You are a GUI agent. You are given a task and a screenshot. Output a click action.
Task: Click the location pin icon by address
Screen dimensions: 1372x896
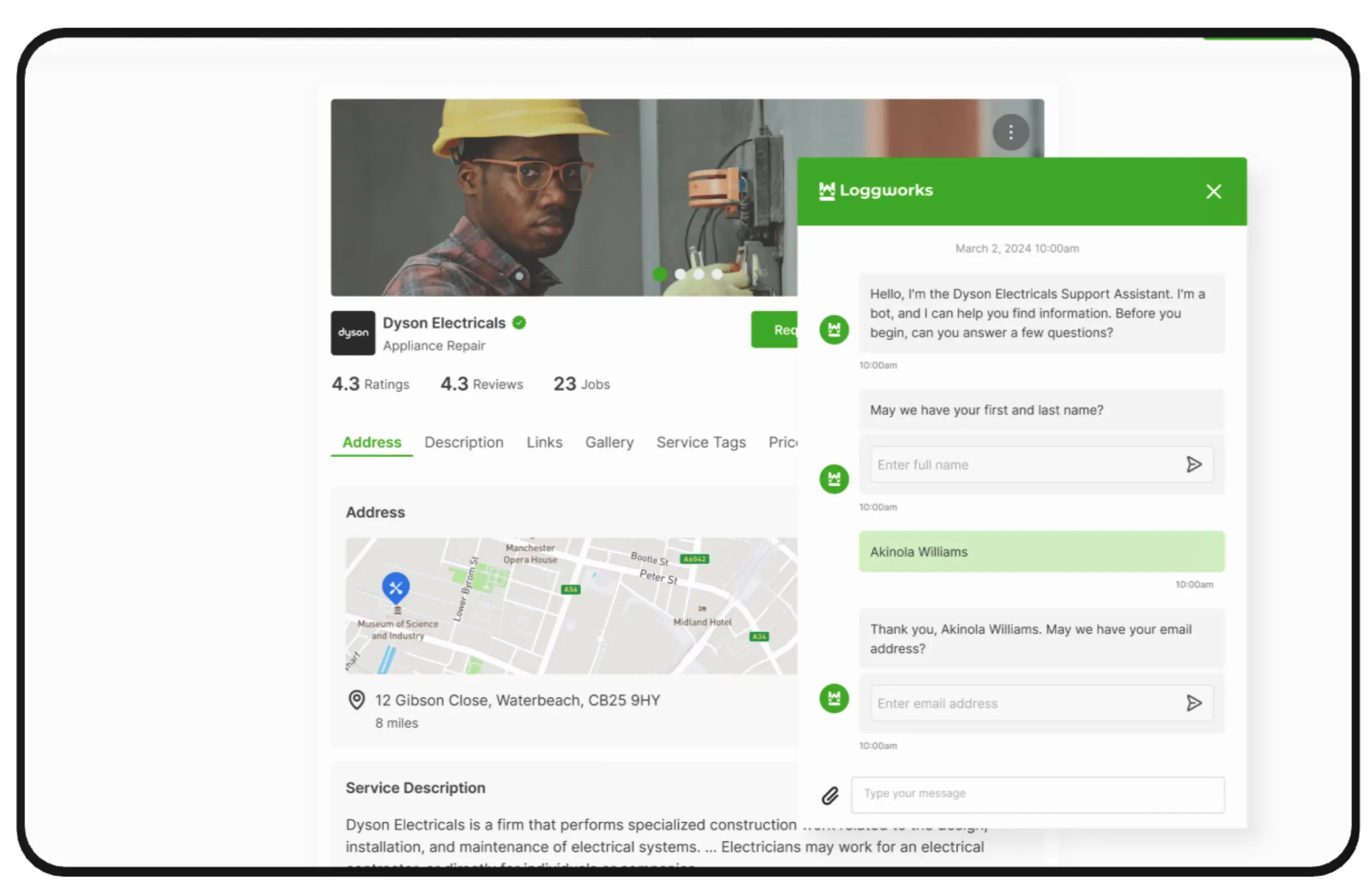pos(357,700)
